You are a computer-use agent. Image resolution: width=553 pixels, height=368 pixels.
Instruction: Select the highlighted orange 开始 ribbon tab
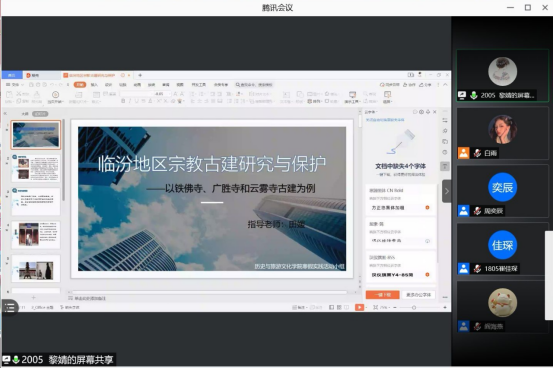80,85
